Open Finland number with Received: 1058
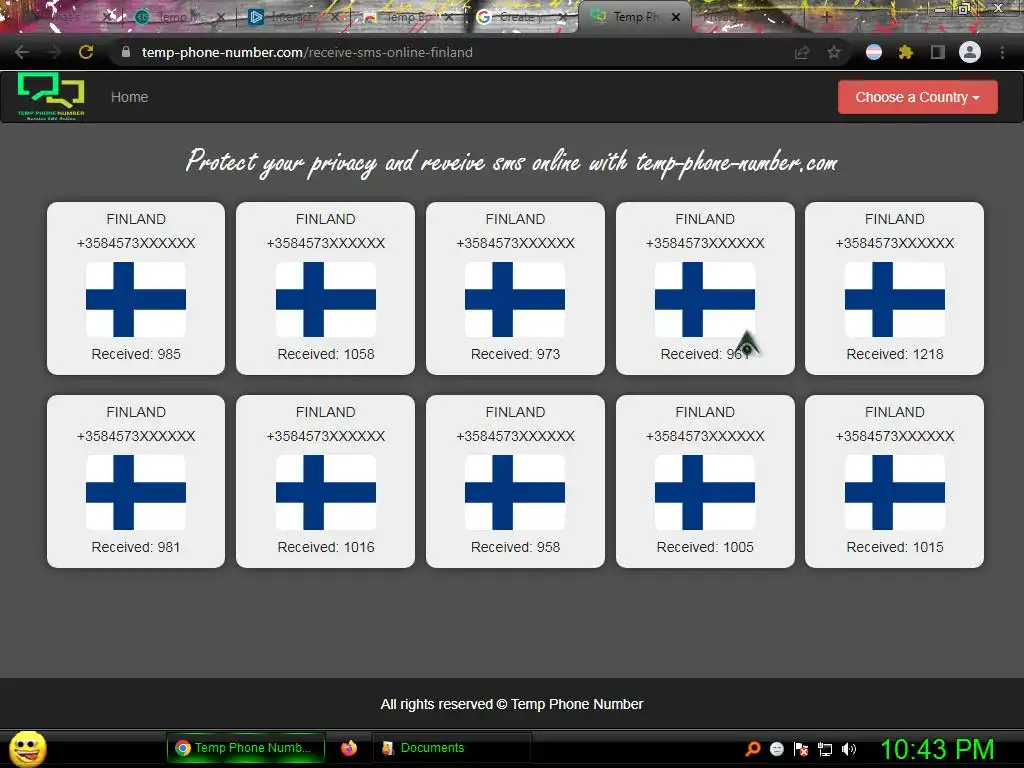 coord(325,288)
